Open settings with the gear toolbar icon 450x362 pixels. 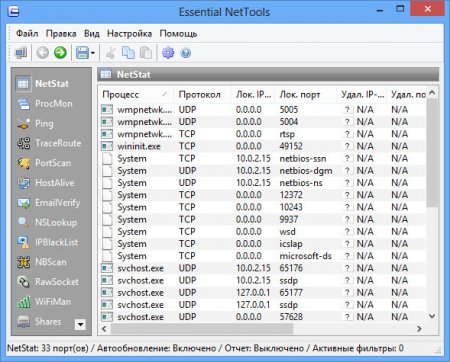[168, 53]
